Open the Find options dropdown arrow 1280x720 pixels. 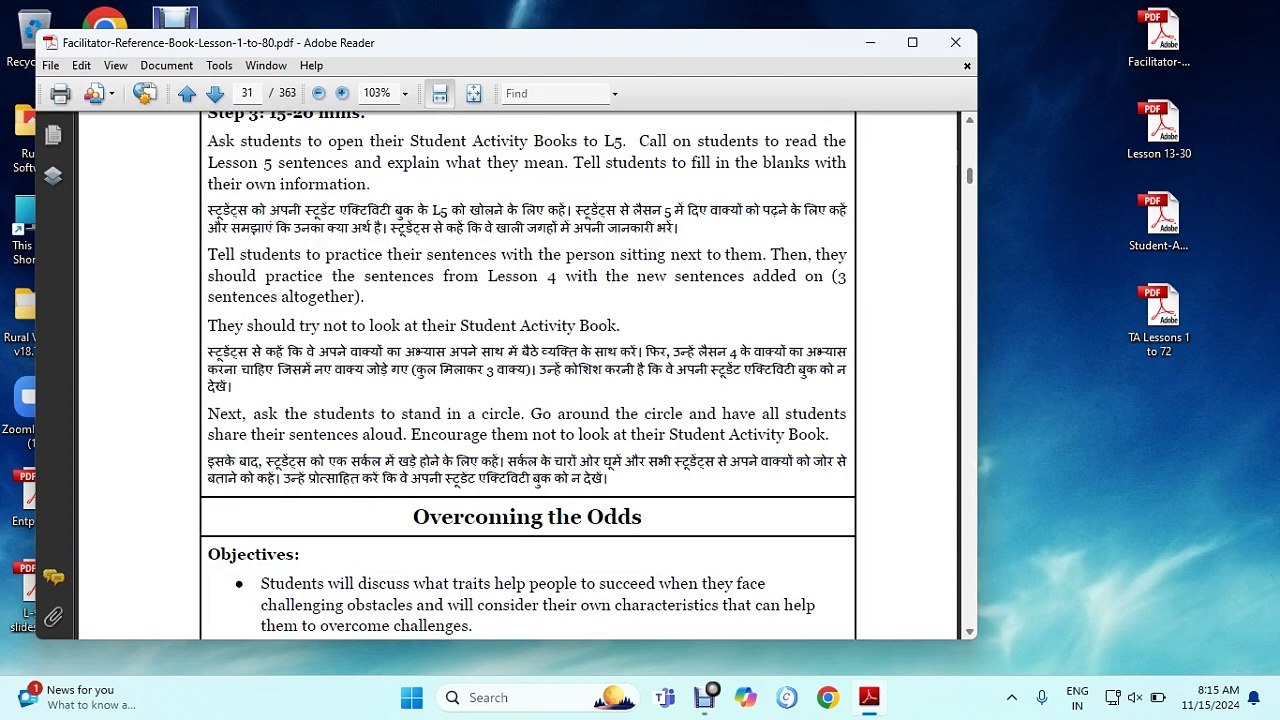[615, 94]
